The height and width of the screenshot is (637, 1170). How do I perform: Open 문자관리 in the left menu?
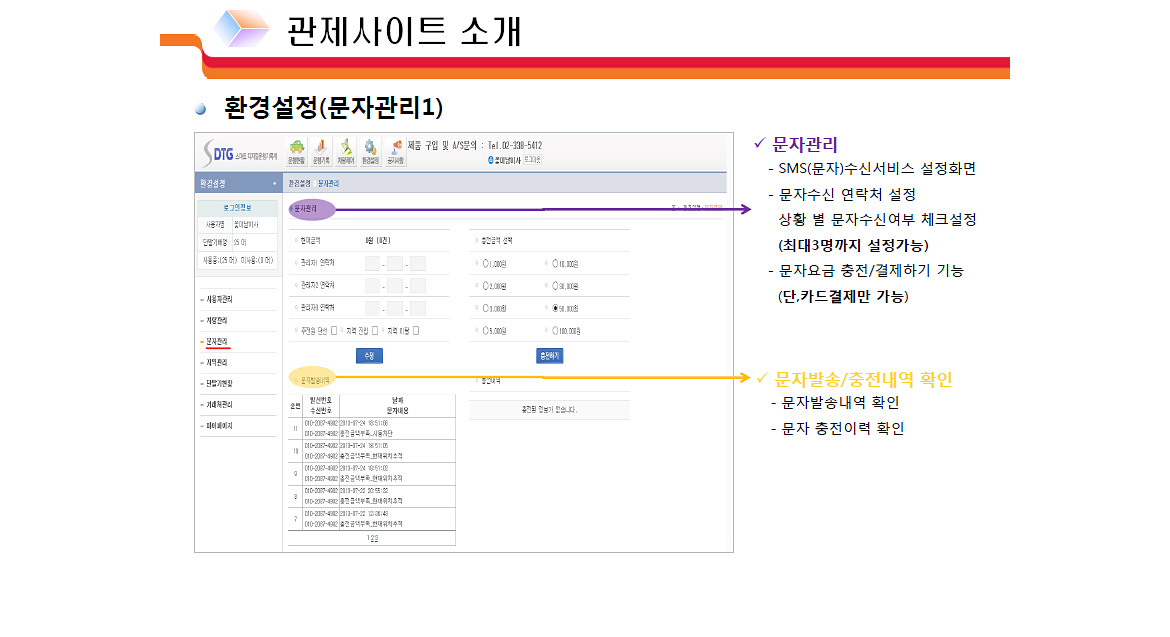point(216,341)
